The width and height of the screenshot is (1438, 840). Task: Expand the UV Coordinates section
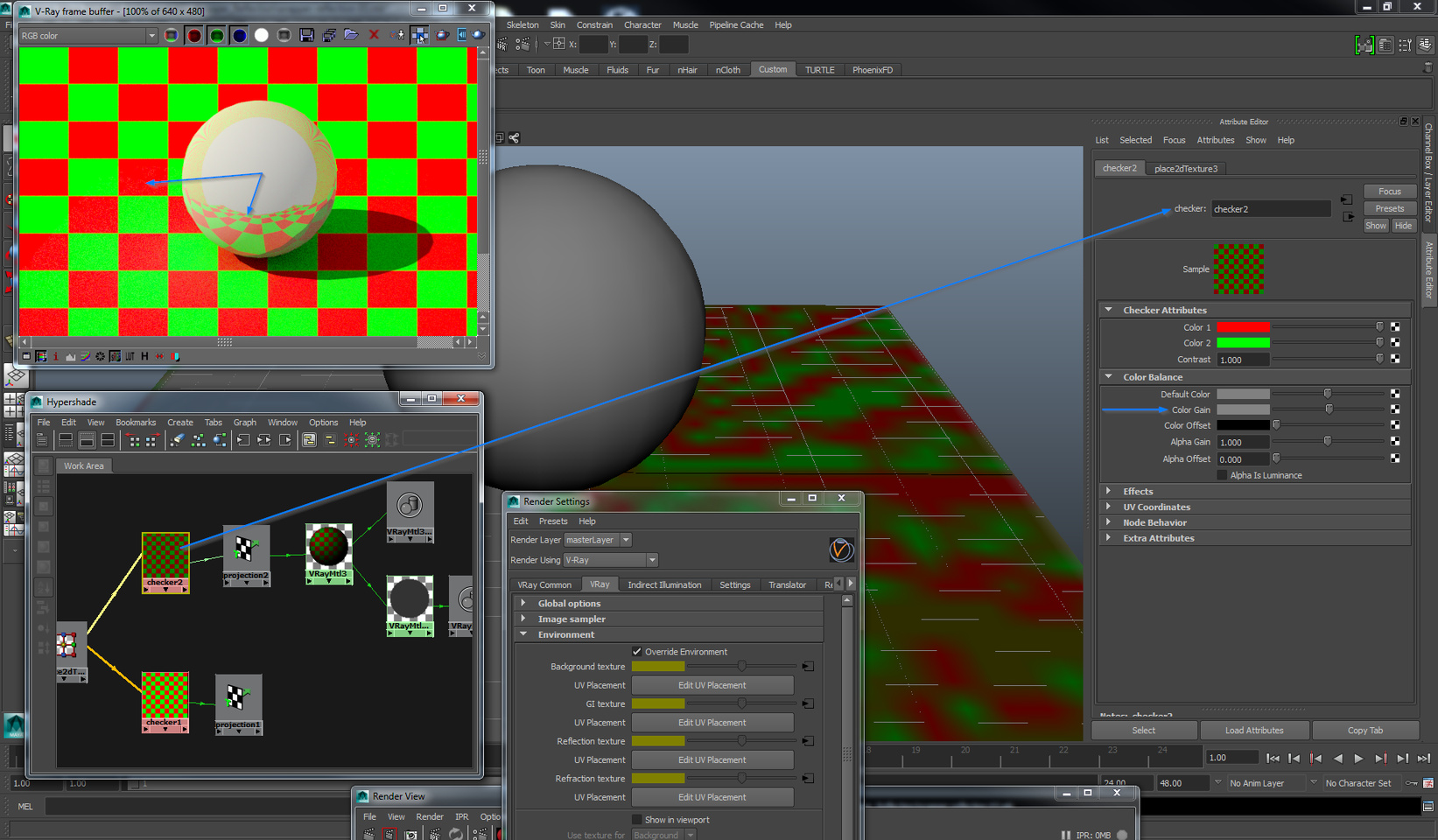(1109, 507)
